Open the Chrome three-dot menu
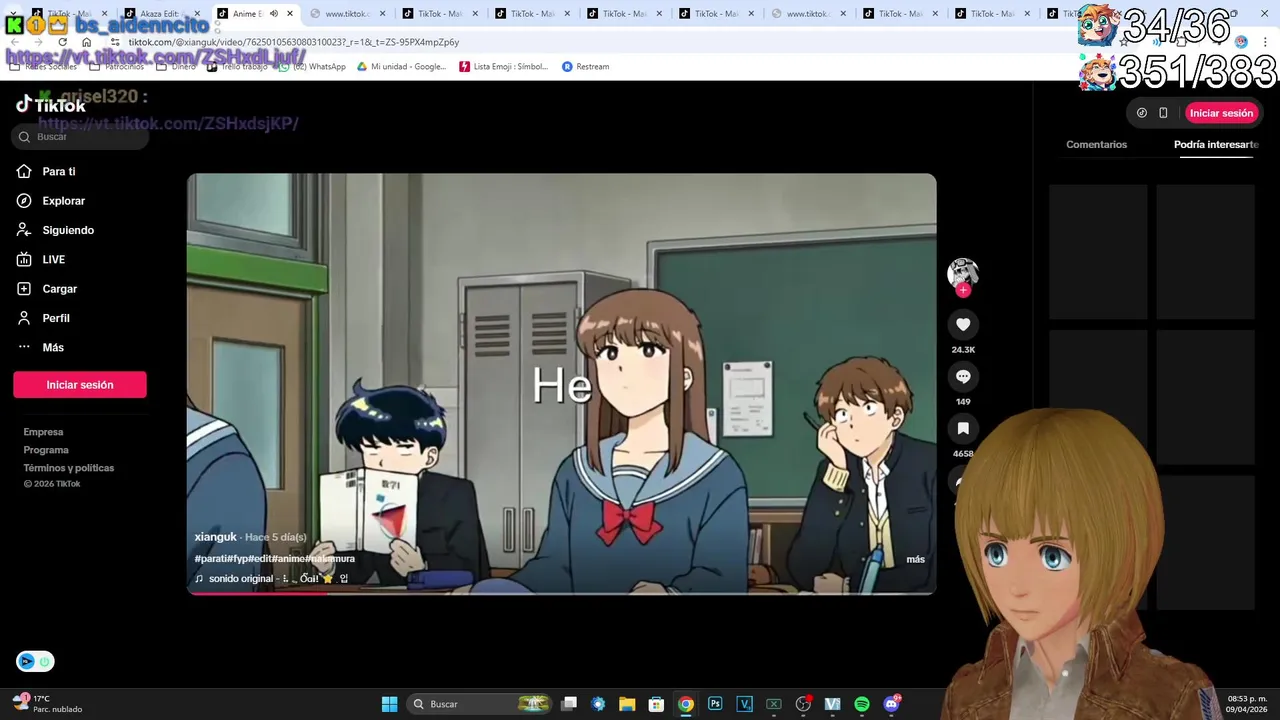 [1265, 42]
